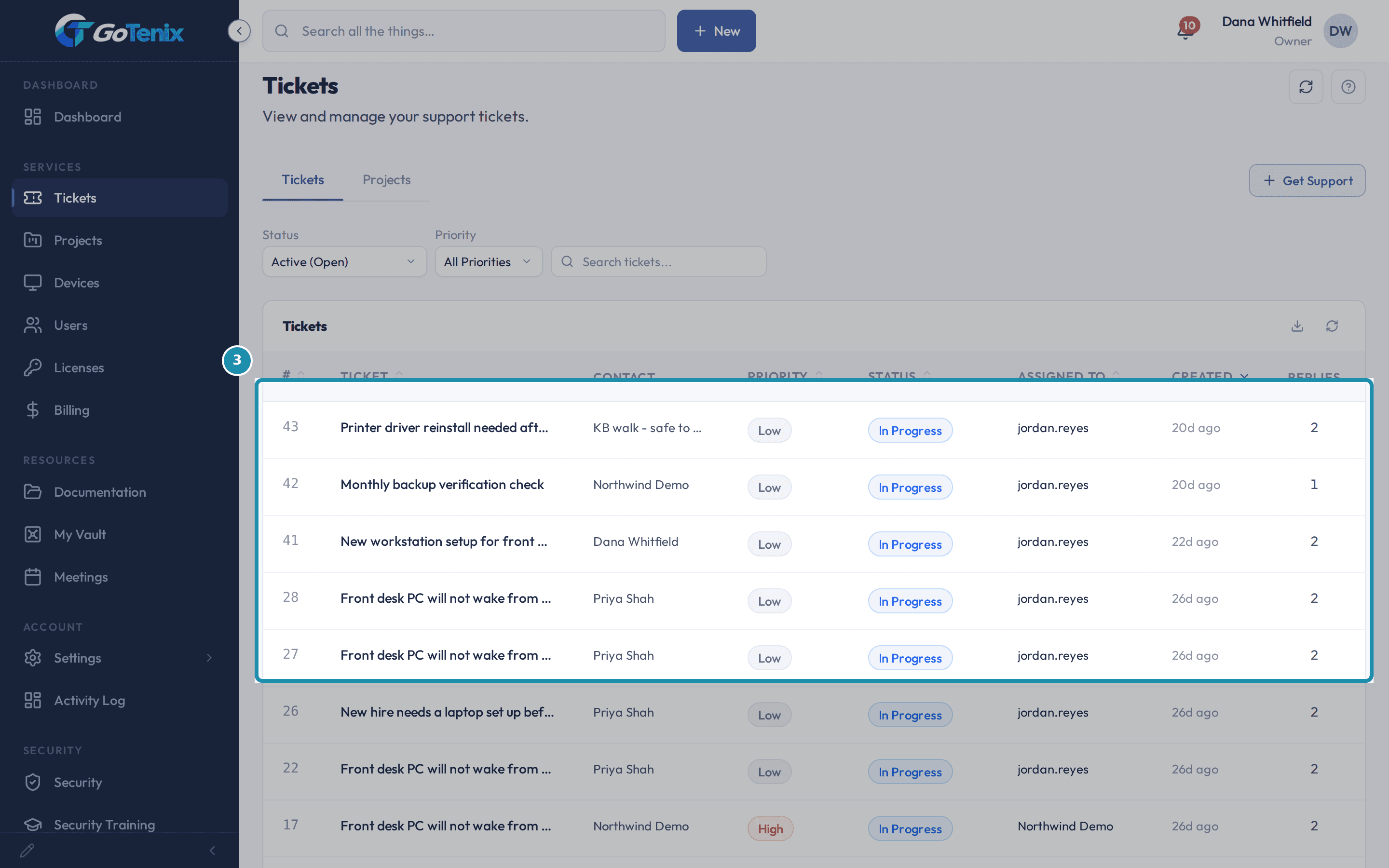Open ticket New hire needs a laptop
The height and width of the screenshot is (868, 1389).
coord(447,712)
